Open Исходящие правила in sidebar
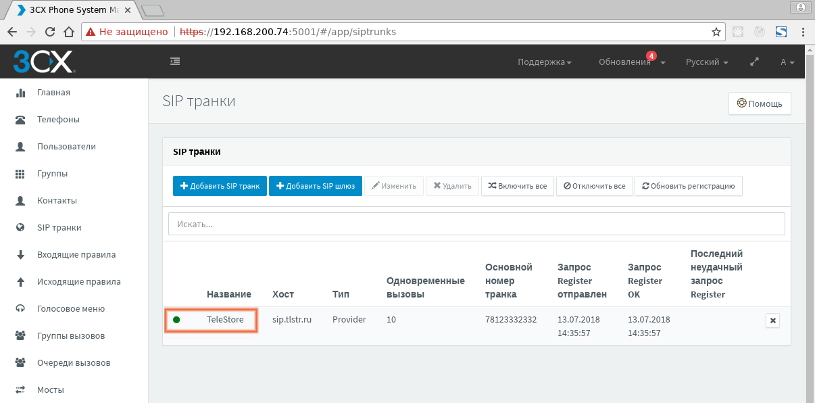 pos(79,282)
